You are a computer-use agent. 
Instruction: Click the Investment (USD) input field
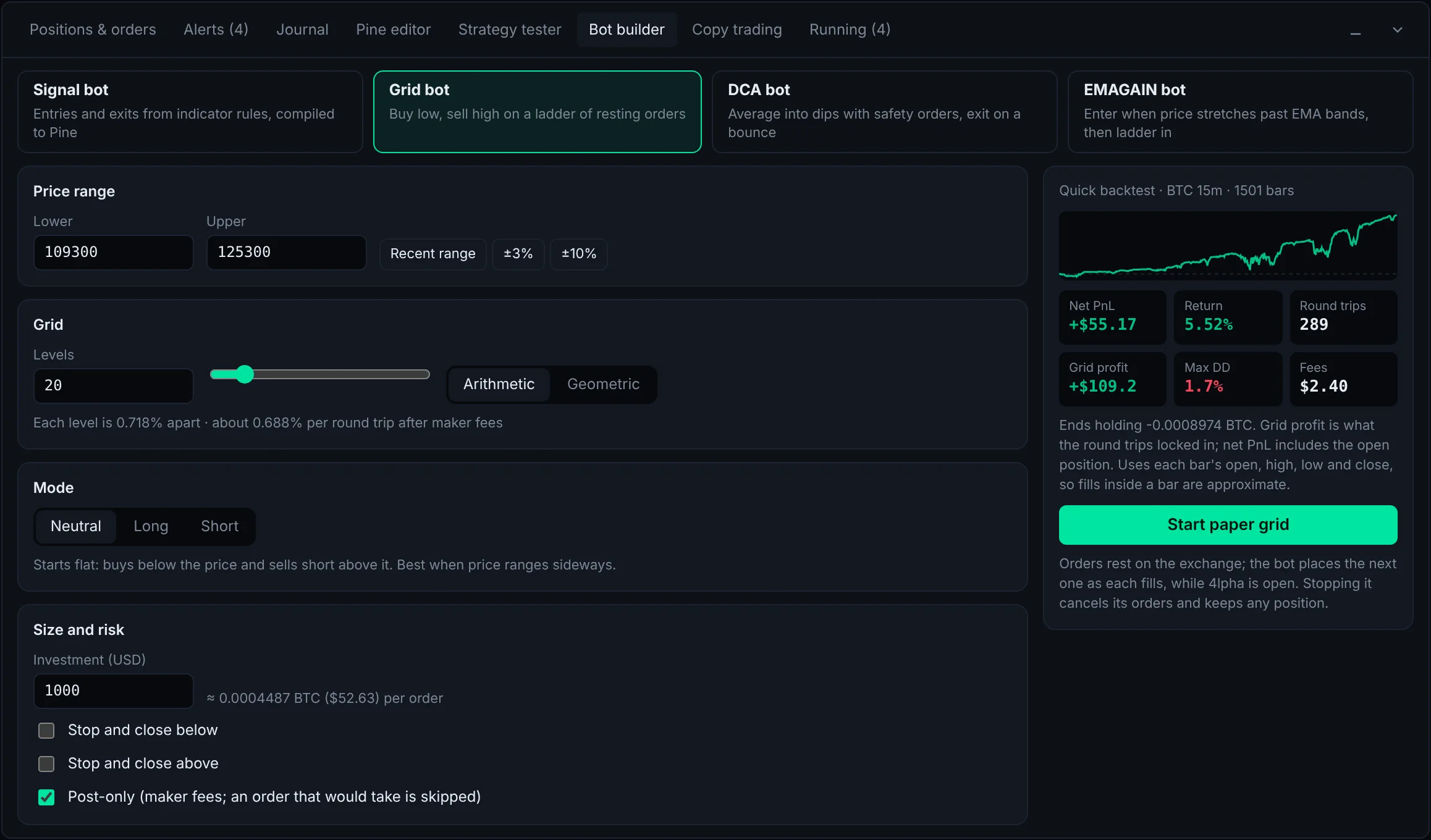pyautogui.click(x=113, y=691)
